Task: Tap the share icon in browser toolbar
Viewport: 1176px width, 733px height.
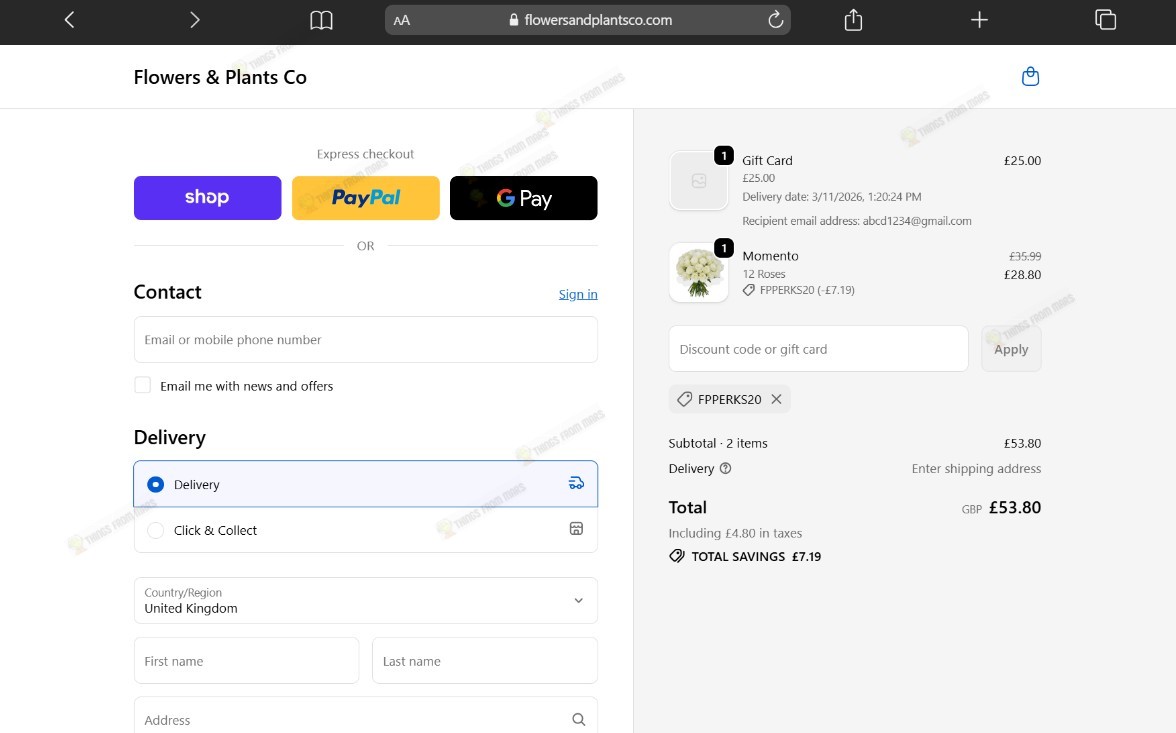Action: 853,20
